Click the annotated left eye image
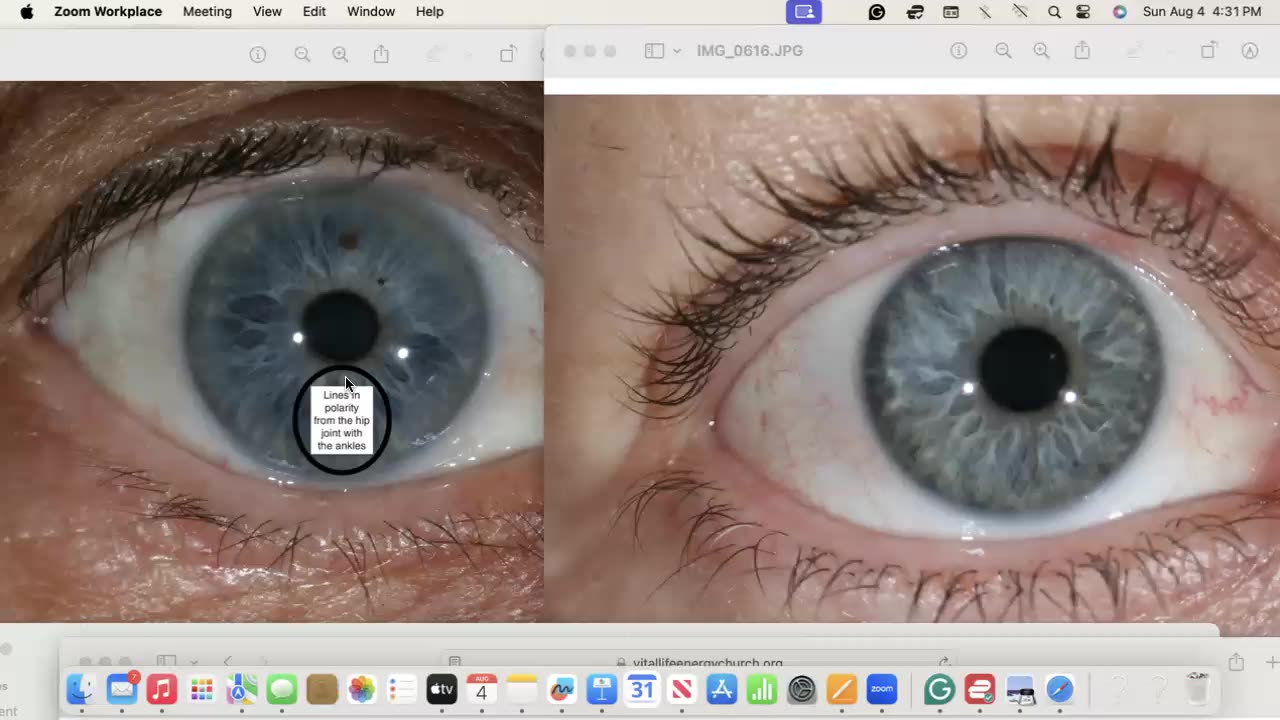 coord(271,351)
